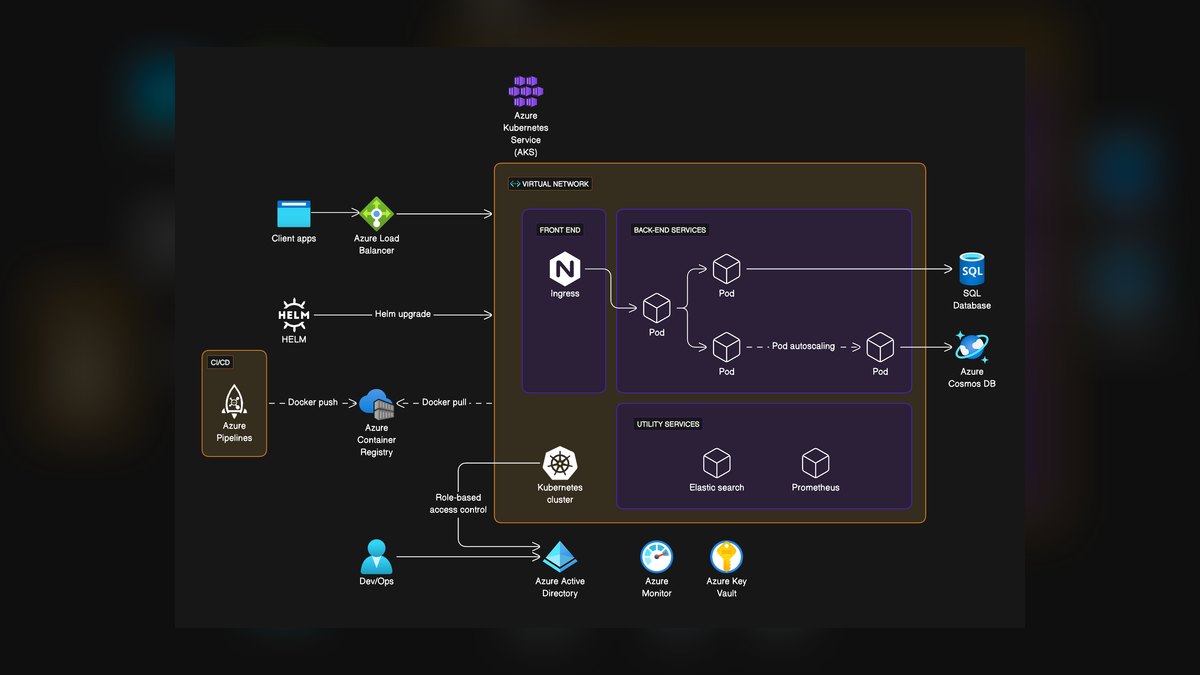The height and width of the screenshot is (675, 1200).
Task: Click the Azure Key Vault key icon
Action: 727,556
